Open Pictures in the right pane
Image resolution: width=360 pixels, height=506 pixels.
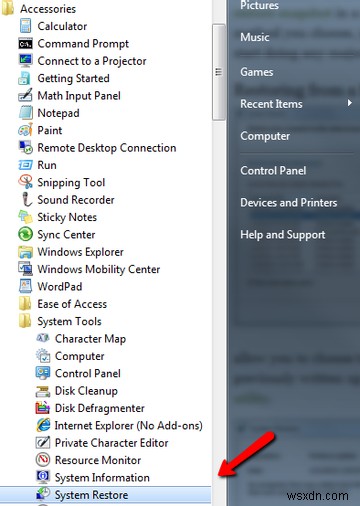coord(259,5)
